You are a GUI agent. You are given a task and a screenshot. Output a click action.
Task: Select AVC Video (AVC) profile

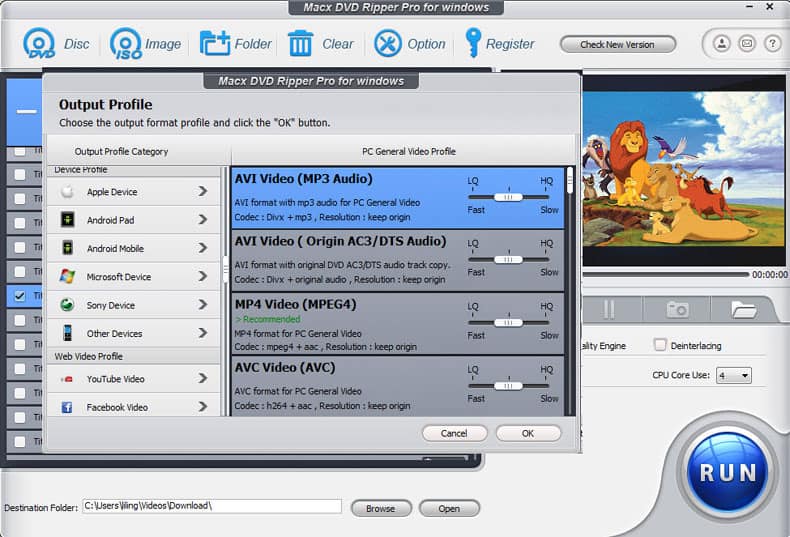click(398, 386)
